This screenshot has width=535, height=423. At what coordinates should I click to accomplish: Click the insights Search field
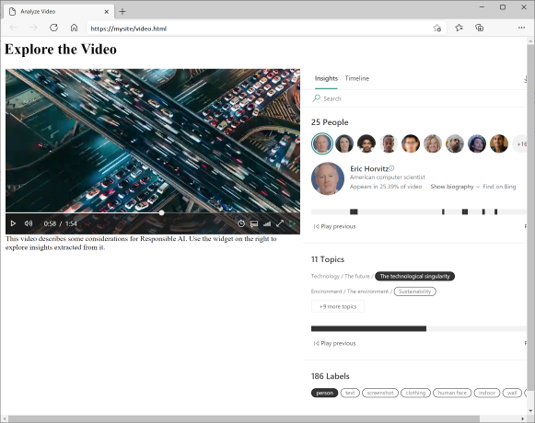(416, 99)
